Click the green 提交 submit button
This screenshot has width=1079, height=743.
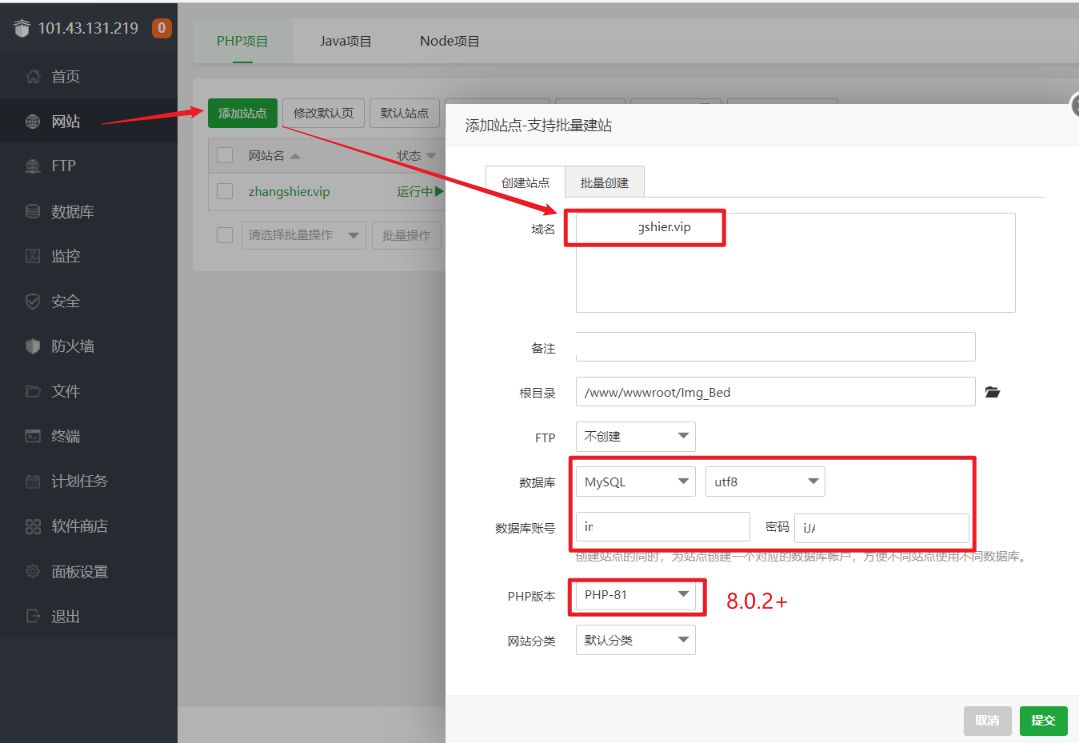point(1043,720)
